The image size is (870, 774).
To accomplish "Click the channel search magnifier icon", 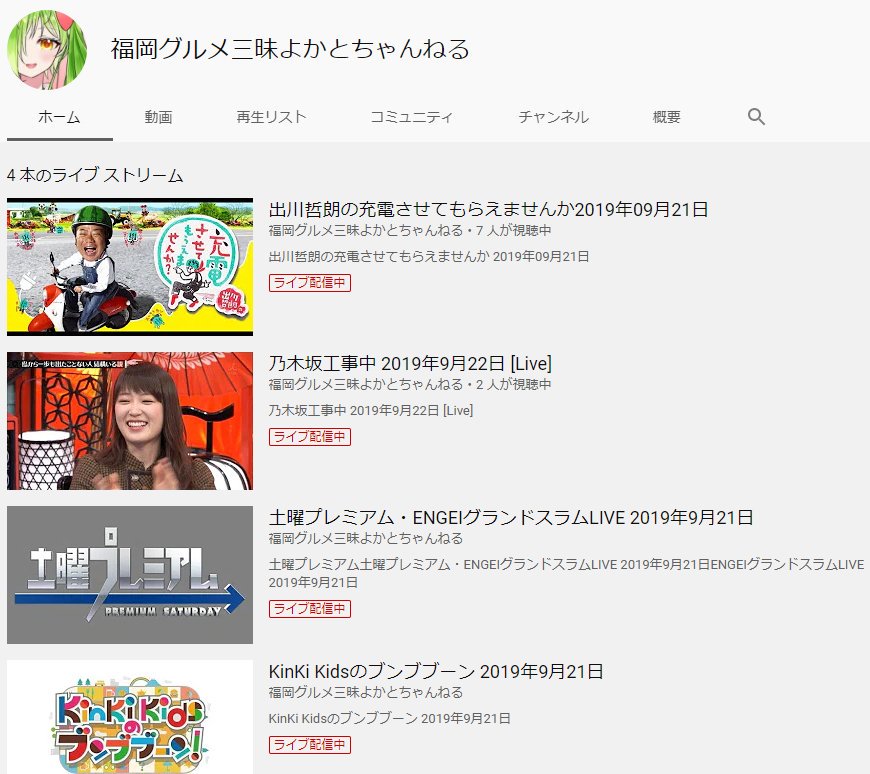I will click(756, 117).
